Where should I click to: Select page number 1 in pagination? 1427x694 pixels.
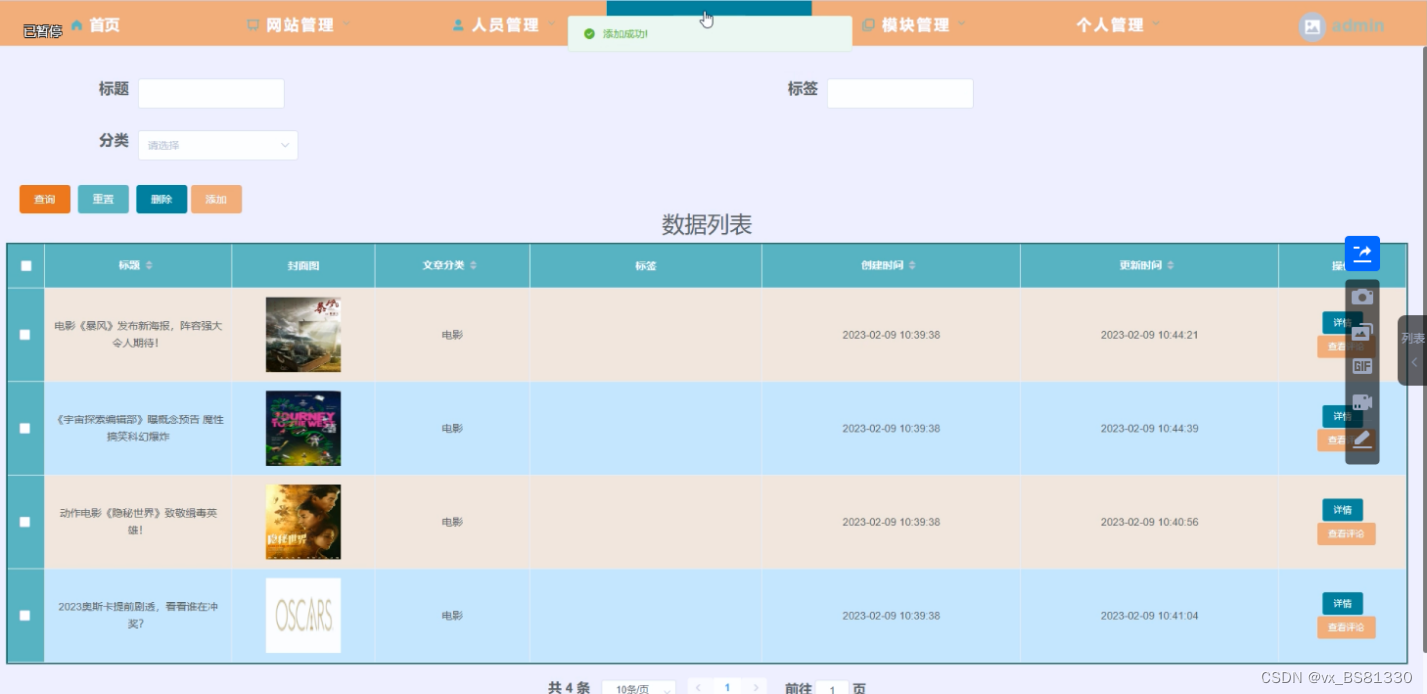point(727,688)
